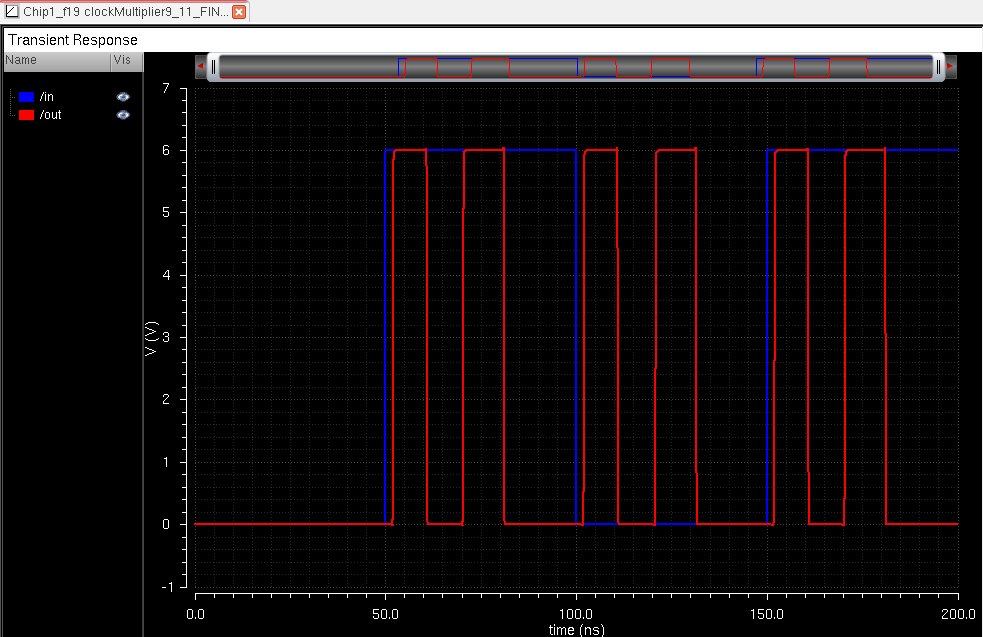Click the V (V) y-axis label
Screen dimensions: 983x637
pyautogui.click(x=151, y=339)
